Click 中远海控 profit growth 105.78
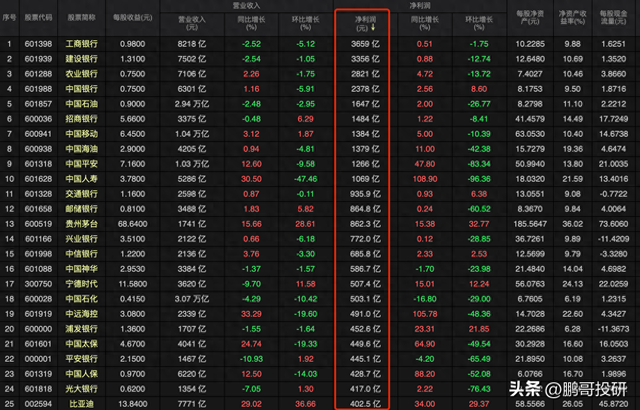 (425, 314)
